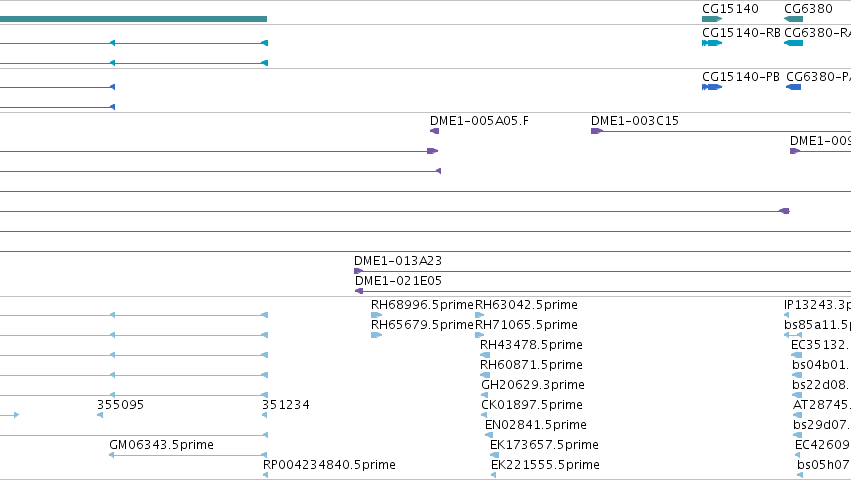The width and height of the screenshot is (851, 480).
Task: Open the GM06343.5prime feature label
Action: pyautogui.click(x=161, y=445)
